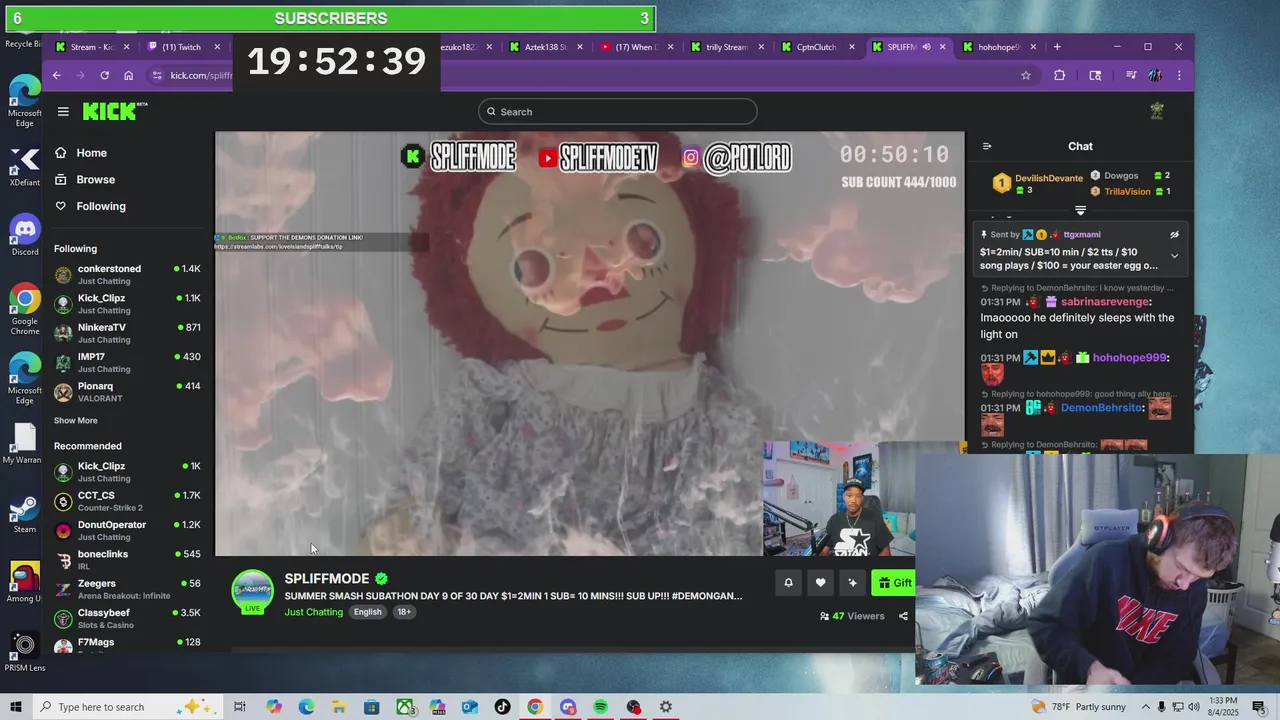Open Task View on the taskbar
The height and width of the screenshot is (720, 1280).
tap(240, 707)
